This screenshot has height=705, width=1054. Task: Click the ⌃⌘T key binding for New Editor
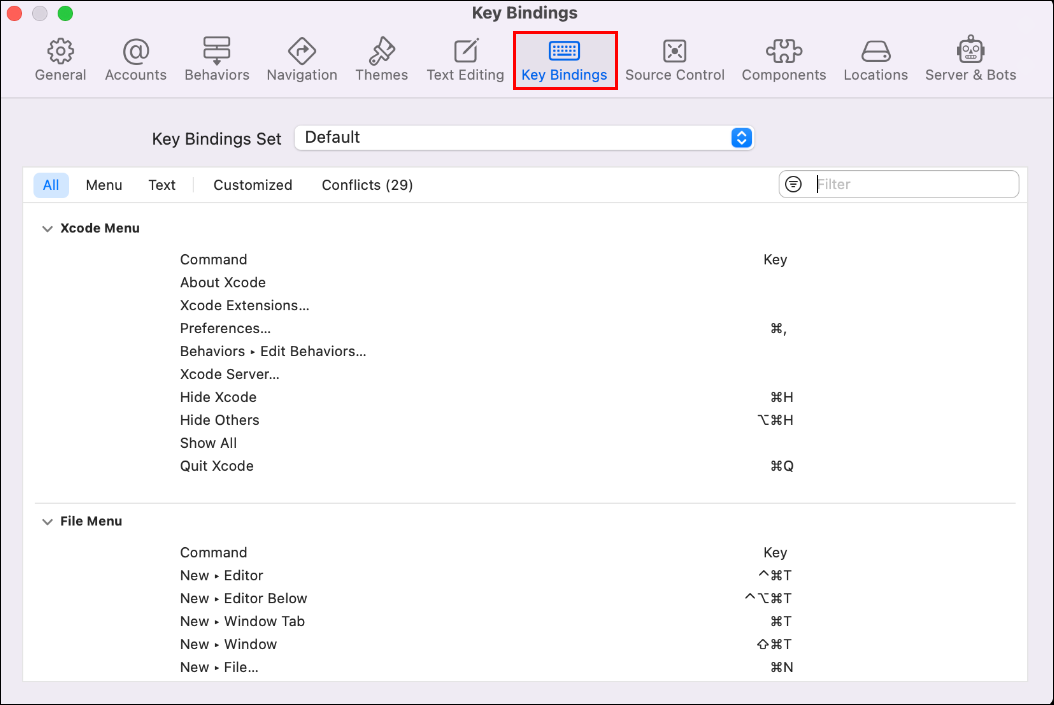(x=775, y=575)
